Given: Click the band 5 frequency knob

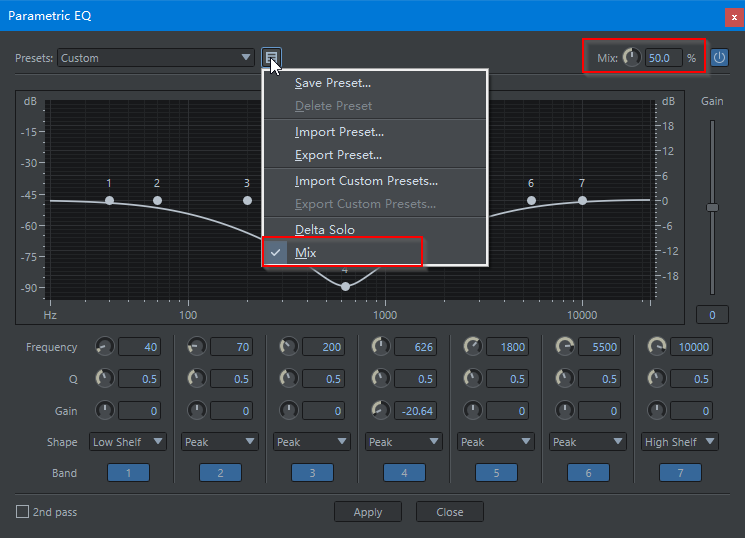Looking at the screenshot, I should (x=473, y=347).
